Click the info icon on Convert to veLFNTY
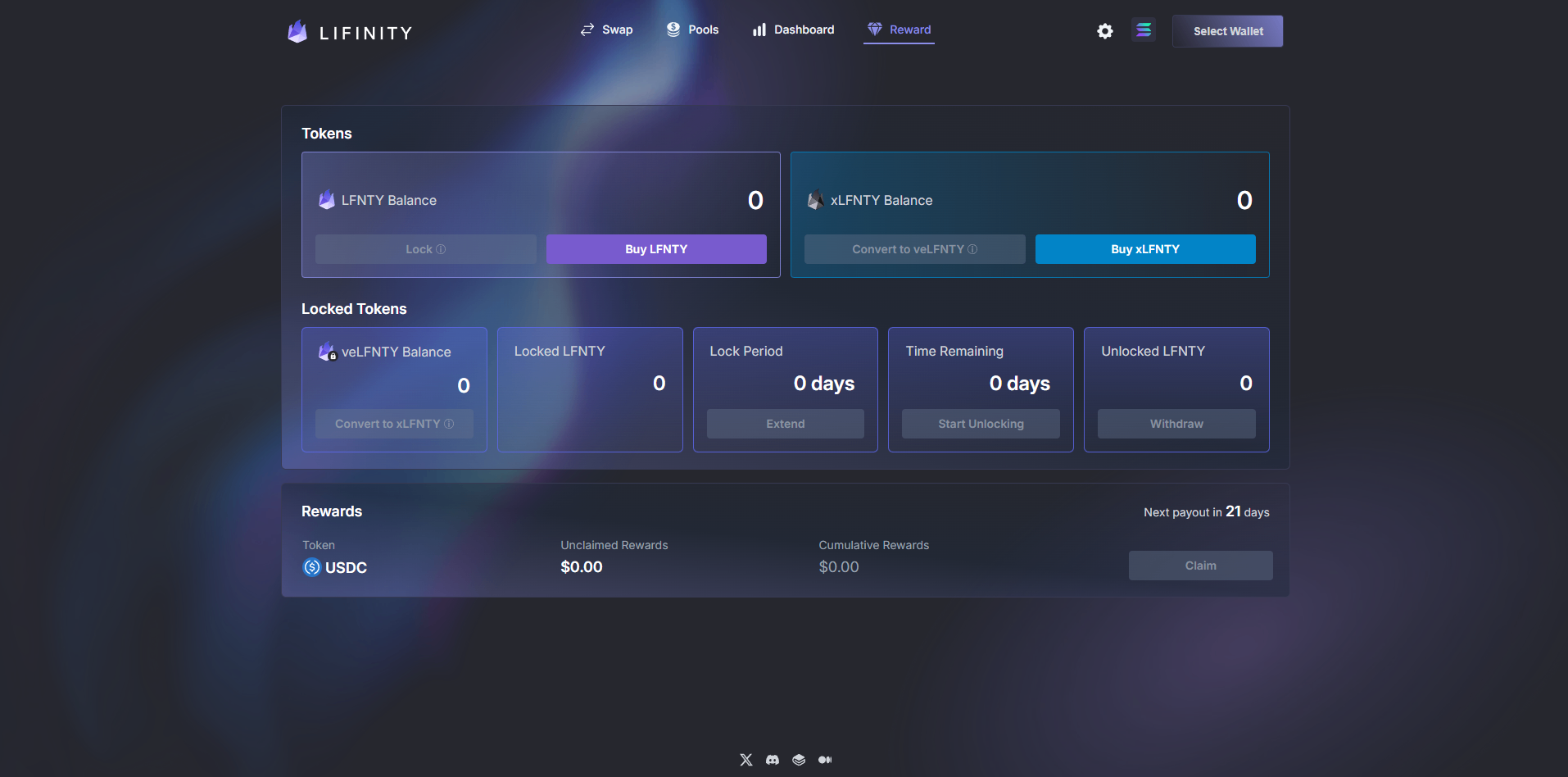 972,249
